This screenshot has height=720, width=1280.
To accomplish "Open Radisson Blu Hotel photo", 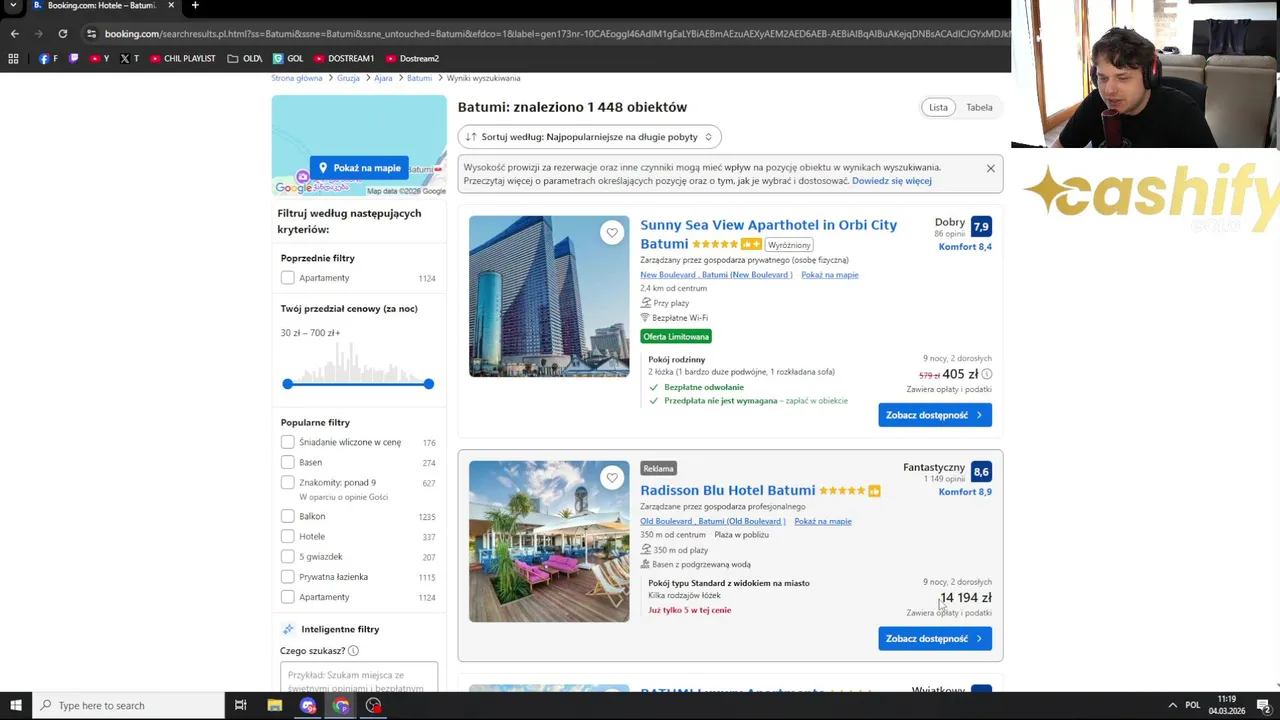I will (549, 541).
